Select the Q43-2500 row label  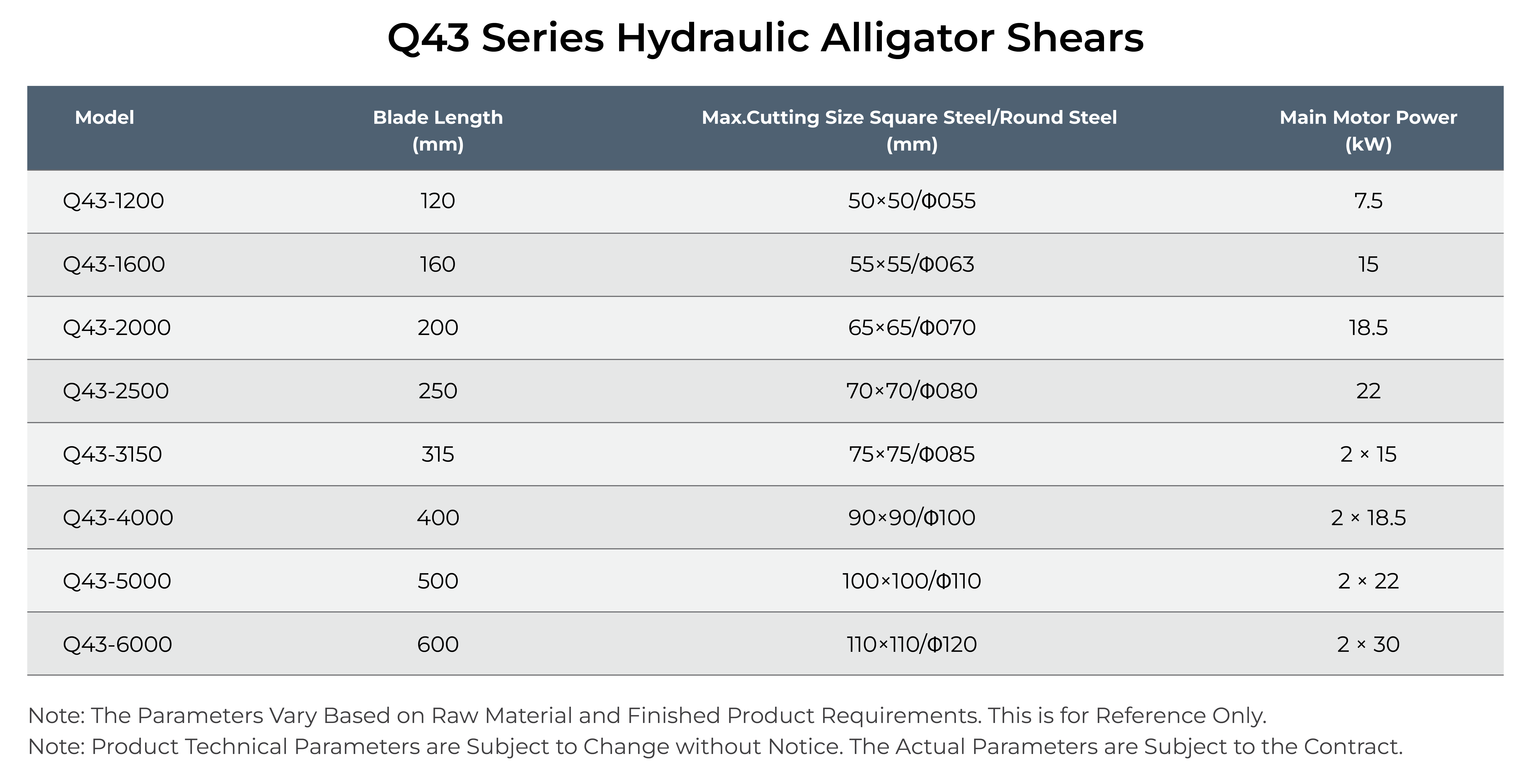116,391
